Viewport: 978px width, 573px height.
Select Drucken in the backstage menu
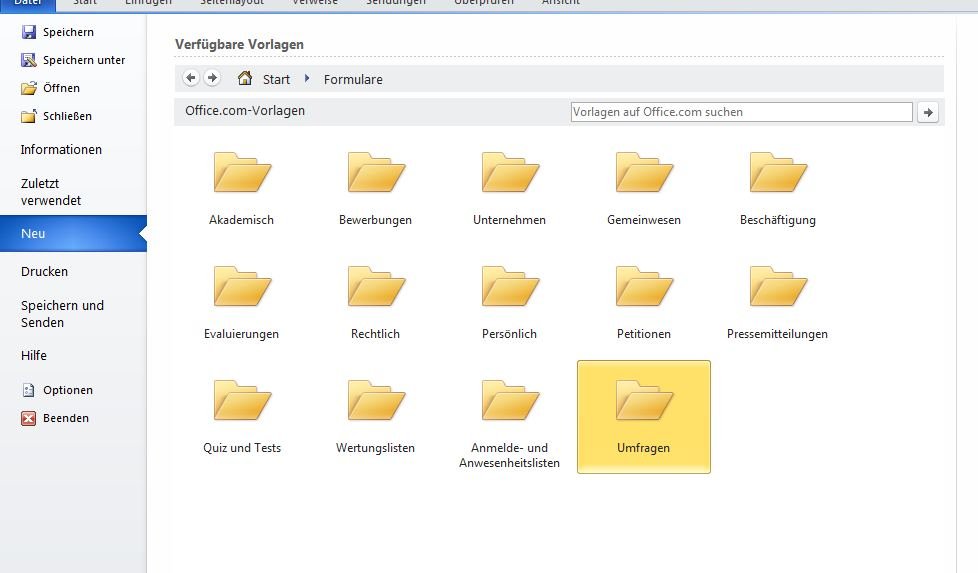[44, 271]
